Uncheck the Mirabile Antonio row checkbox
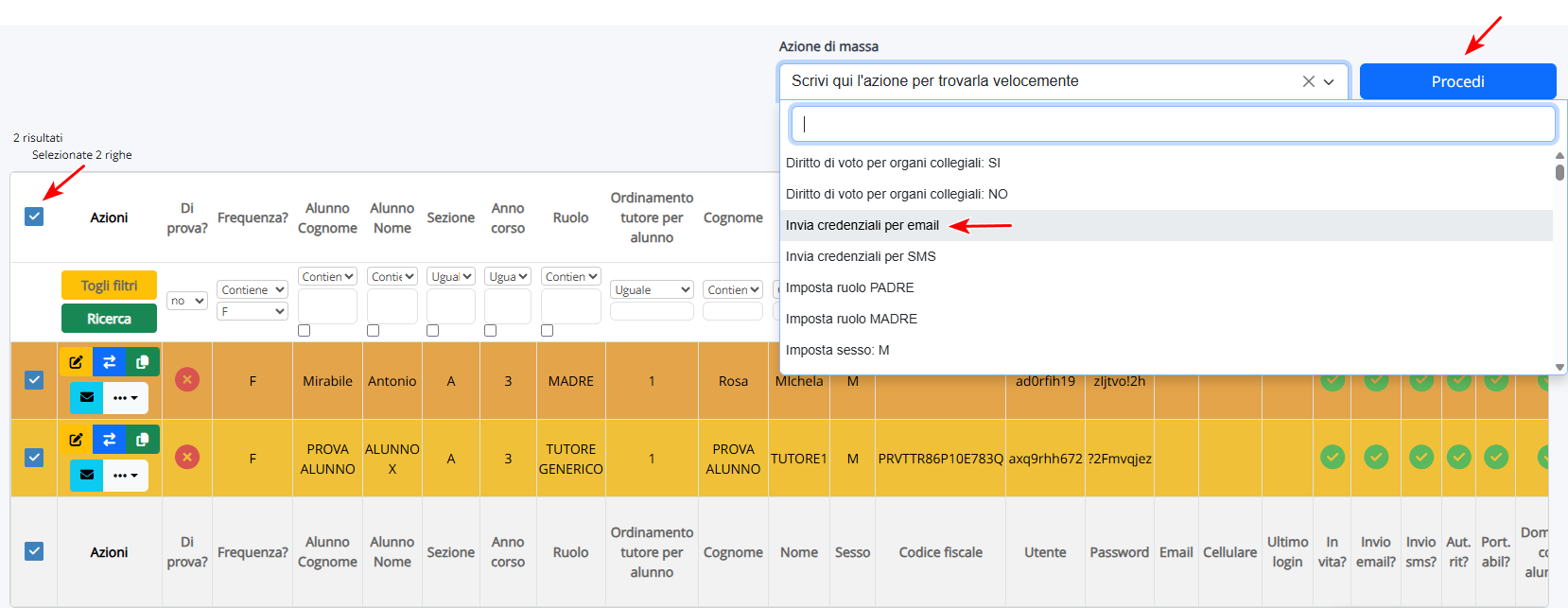Viewport: 1568px width, 608px height. (x=34, y=380)
